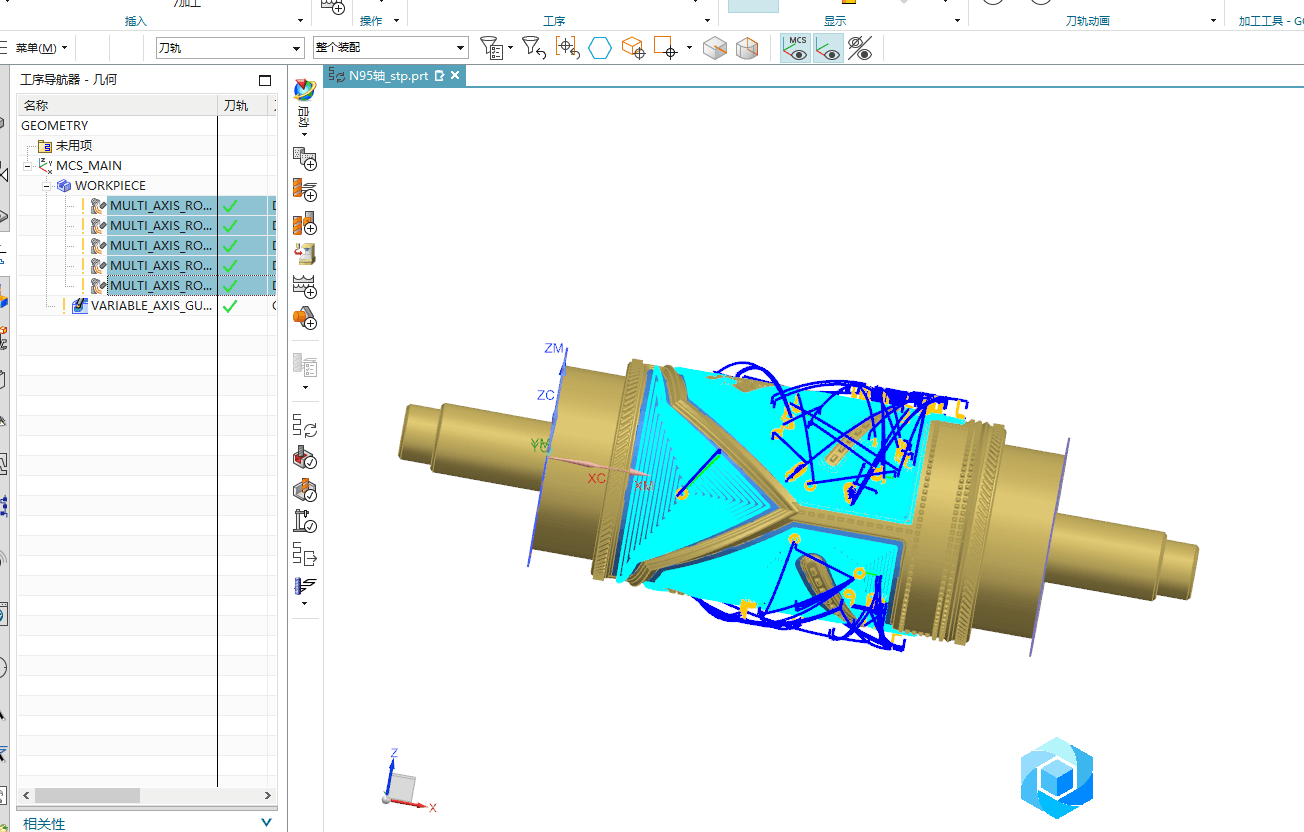Click the Generate Tool Path icon
The image size is (1304, 832).
(x=304, y=426)
